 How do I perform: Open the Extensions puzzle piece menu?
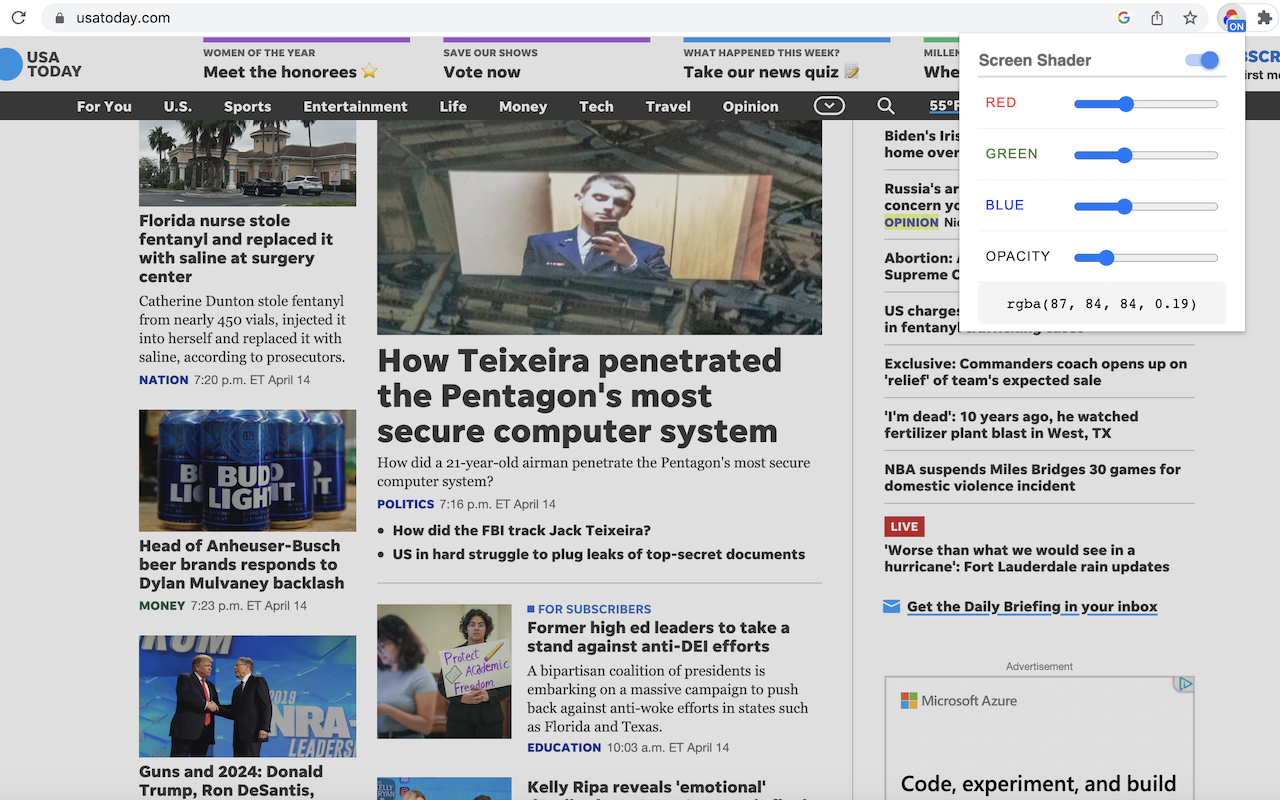(1264, 18)
